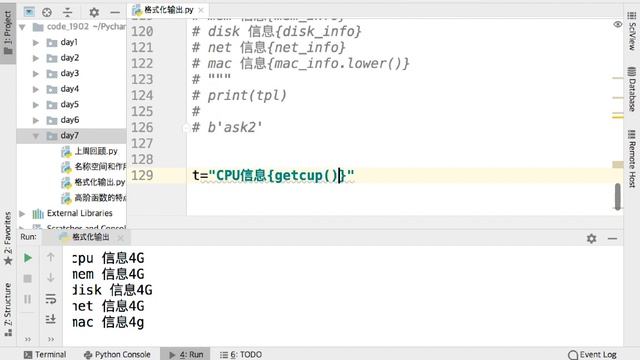Viewport: 640px width, 360px height.
Task: Select the day3 folder label
Action: click(69, 73)
